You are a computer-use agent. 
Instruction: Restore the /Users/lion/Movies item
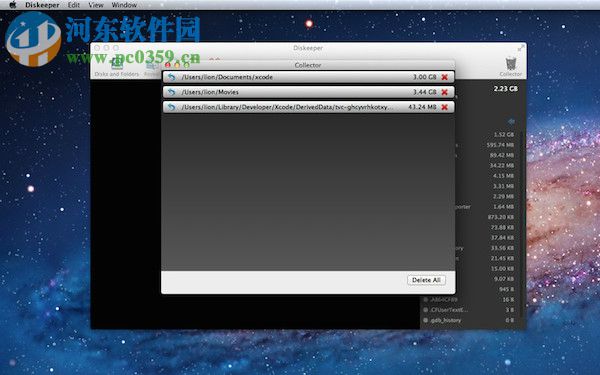[171, 92]
